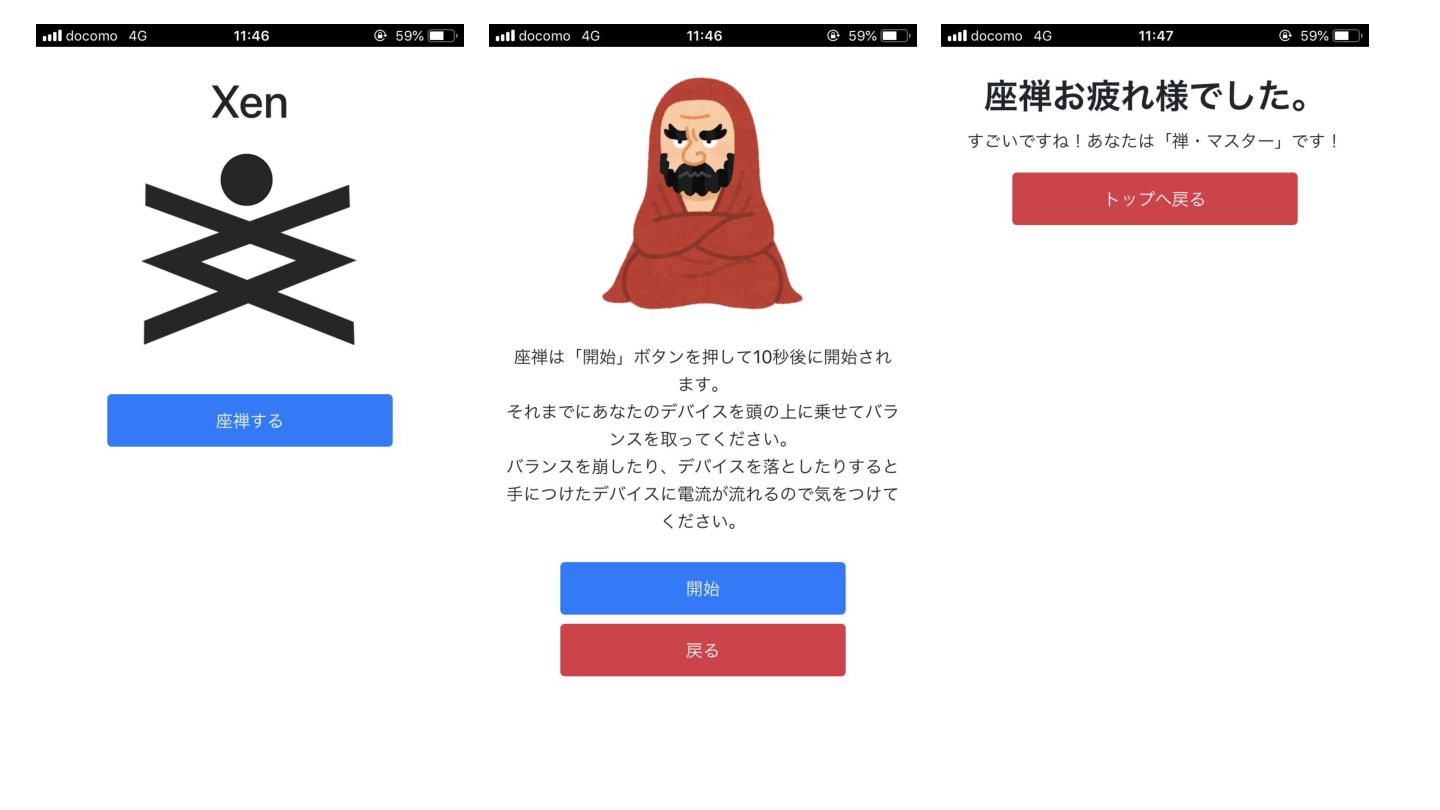The image size is (1440, 810).
Task: Select the 禅・マスター result message text
Action: pyautogui.click(x=1154, y=142)
